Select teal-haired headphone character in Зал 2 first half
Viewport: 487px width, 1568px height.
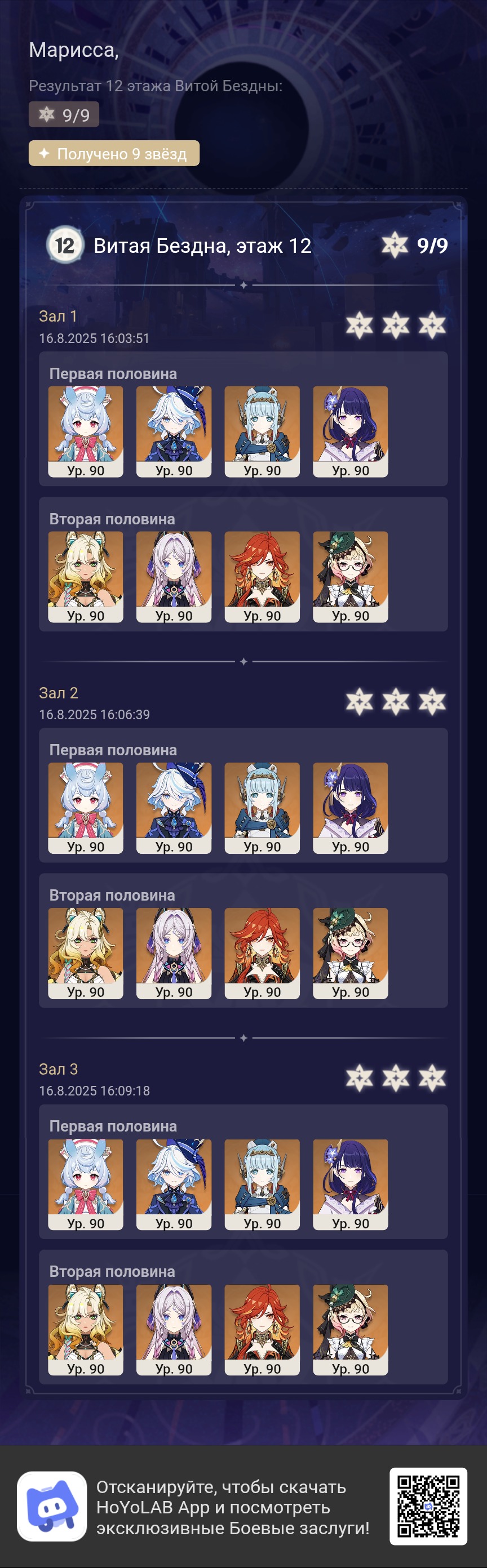(x=262, y=808)
